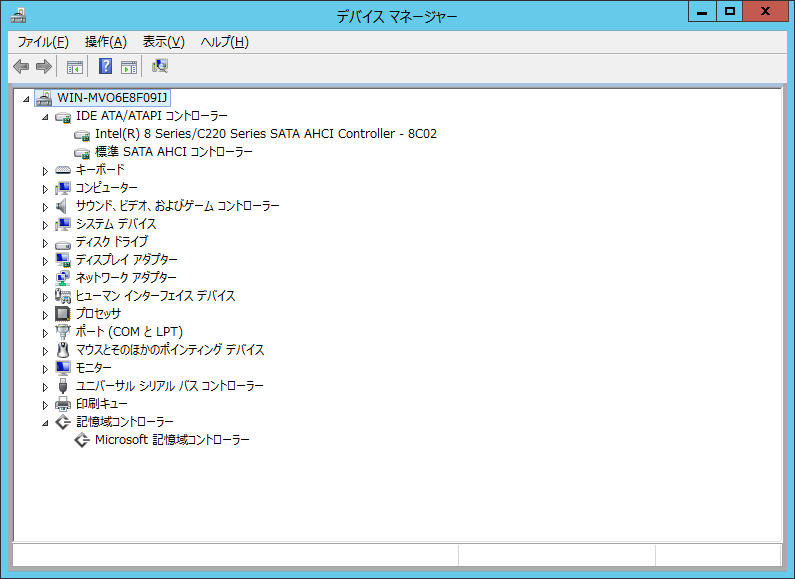Click Scan for hardware changes icon
The width and height of the screenshot is (795, 579).
160,66
